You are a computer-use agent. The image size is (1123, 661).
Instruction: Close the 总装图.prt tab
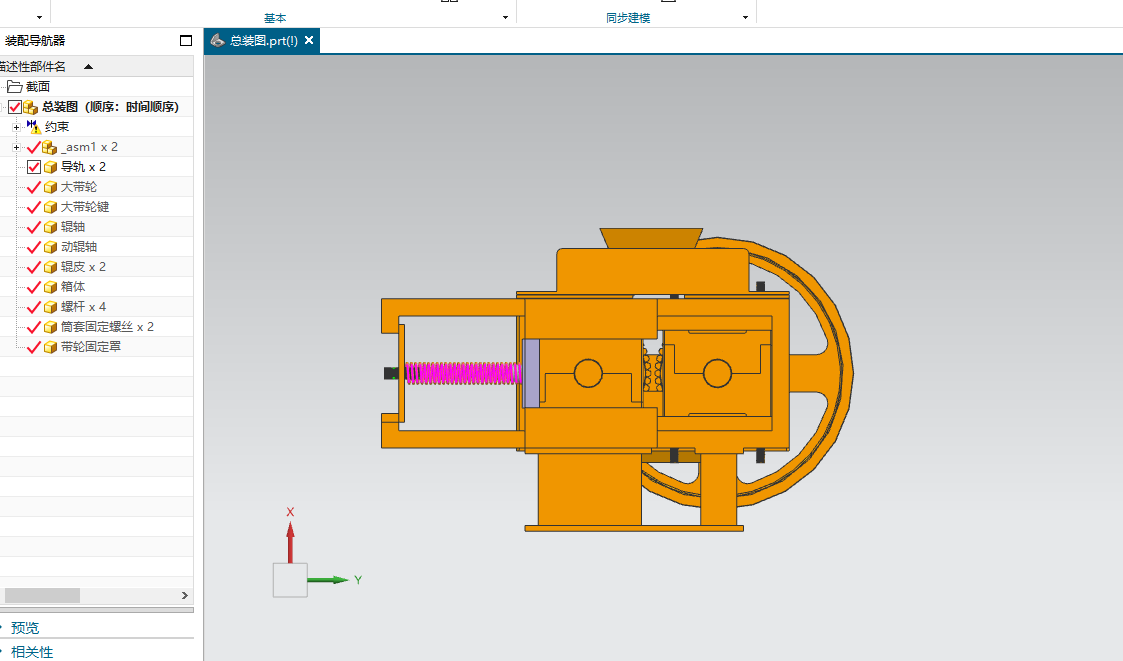click(309, 41)
